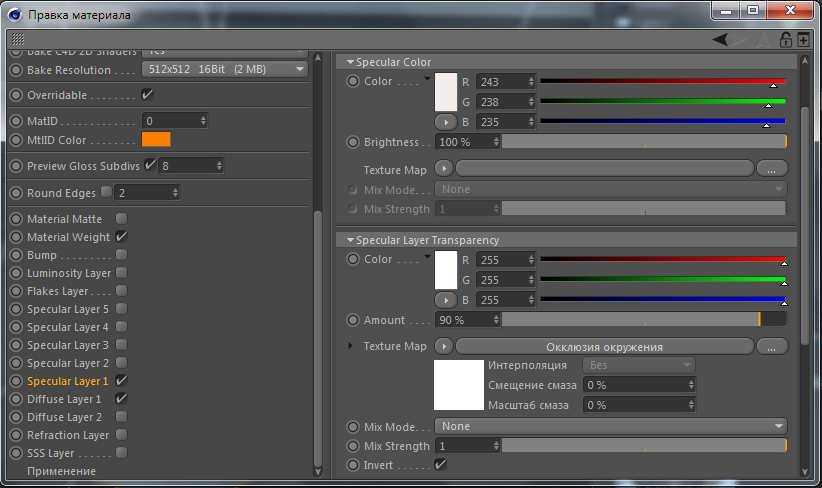The image size is (822, 488).
Task: Click the Окклюзия окружения texture button
Action: [604, 347]
